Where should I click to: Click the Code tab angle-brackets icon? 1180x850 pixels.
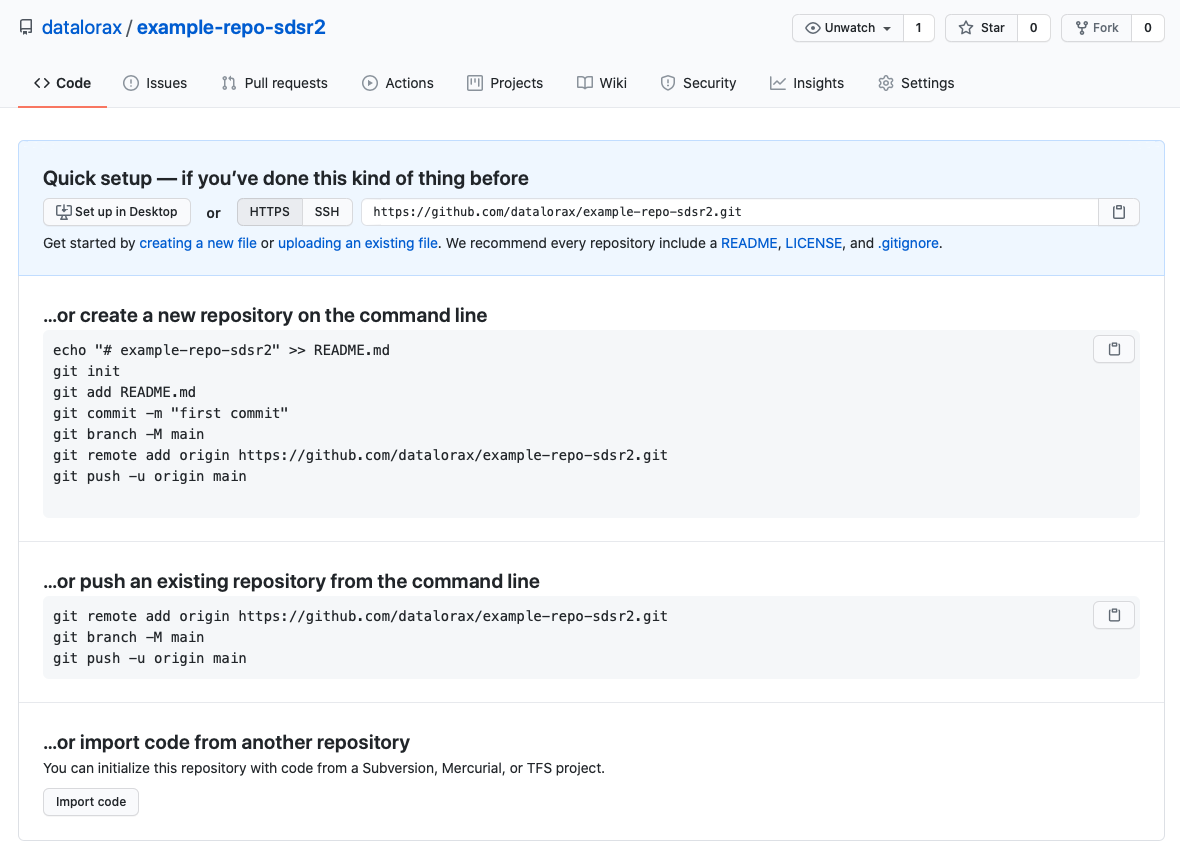(42, 83)
